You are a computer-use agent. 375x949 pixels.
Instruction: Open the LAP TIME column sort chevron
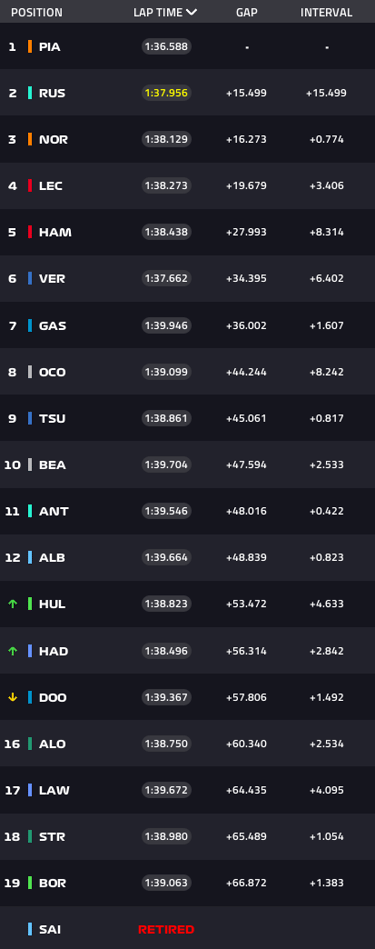[x=191, y=12]
